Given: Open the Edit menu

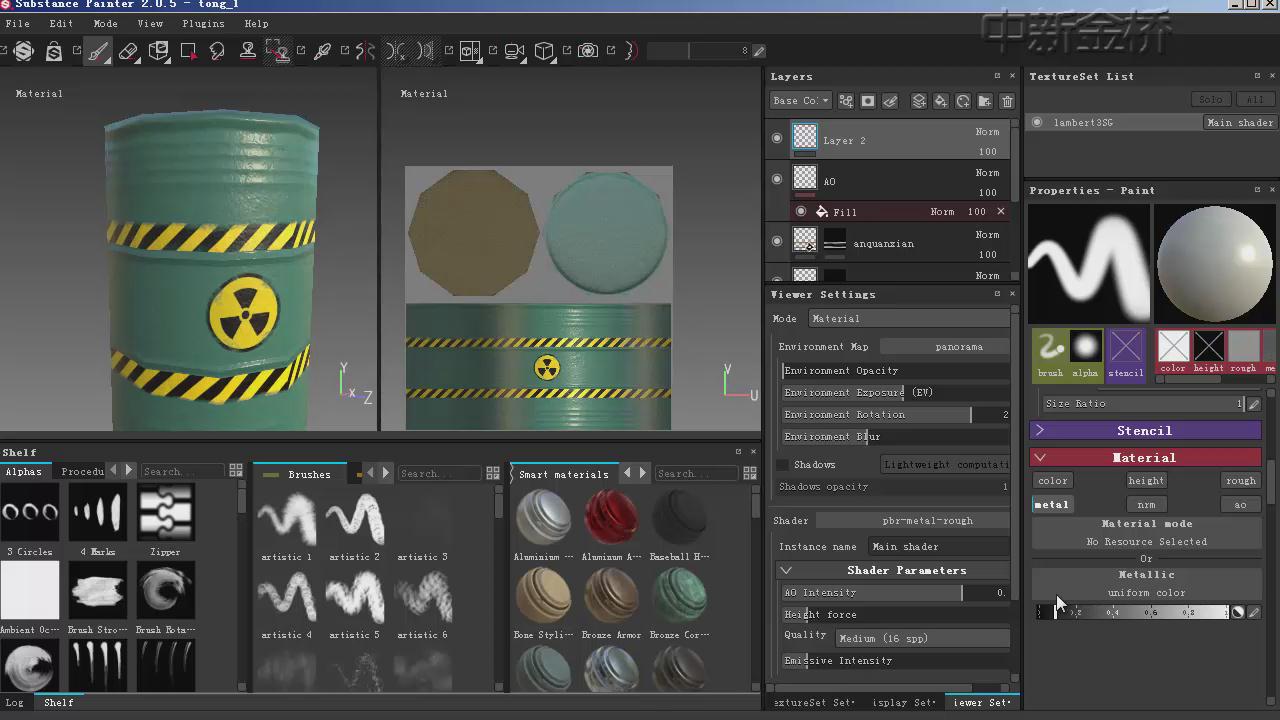Looking at the screenshot, I should 61,23.
